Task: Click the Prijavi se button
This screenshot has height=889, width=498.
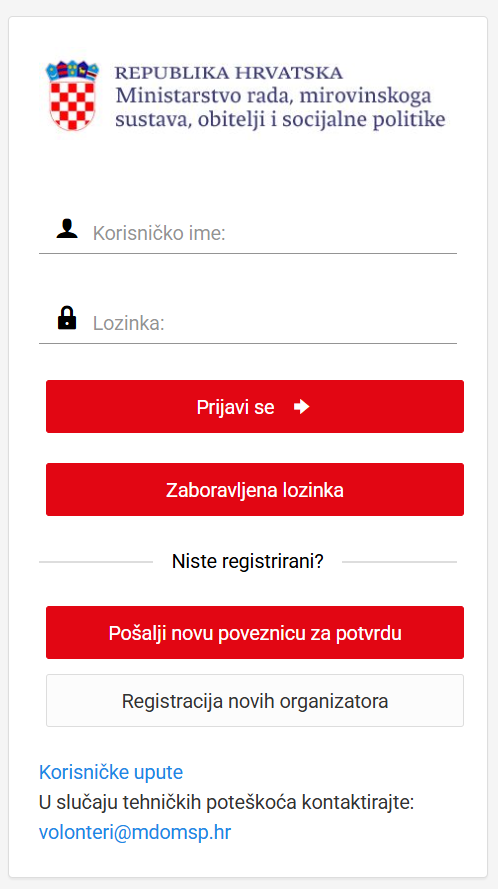Action: click(255, 407)
